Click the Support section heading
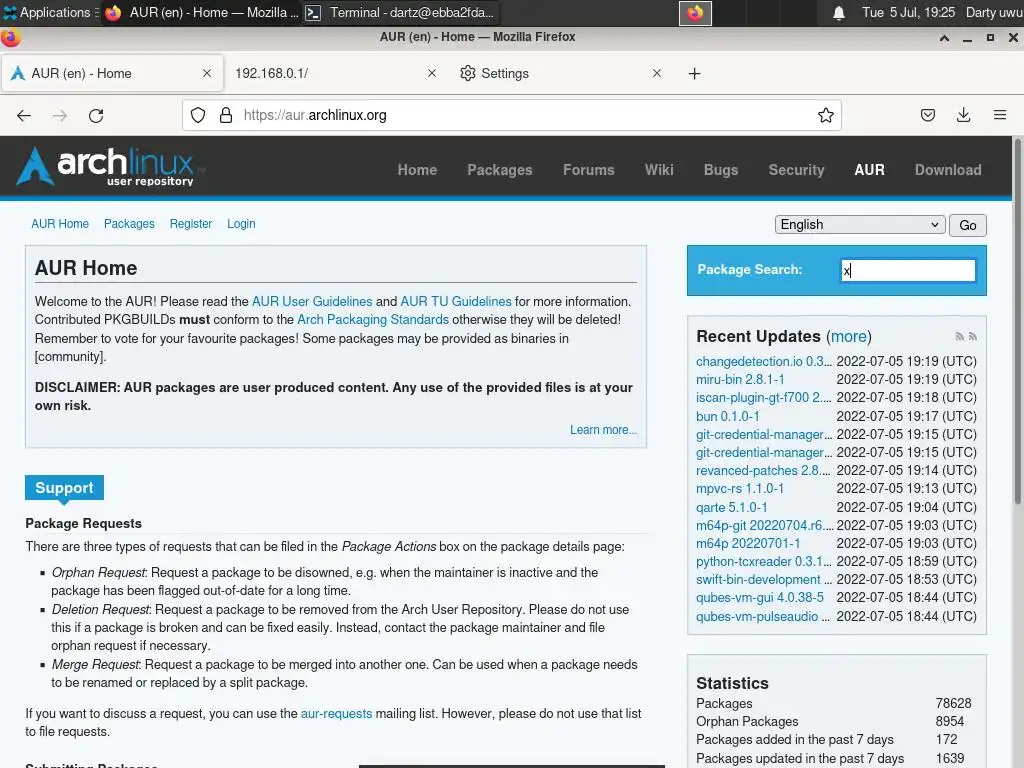The width and height of the screenshot is (1024, 768). click(64, 488)
